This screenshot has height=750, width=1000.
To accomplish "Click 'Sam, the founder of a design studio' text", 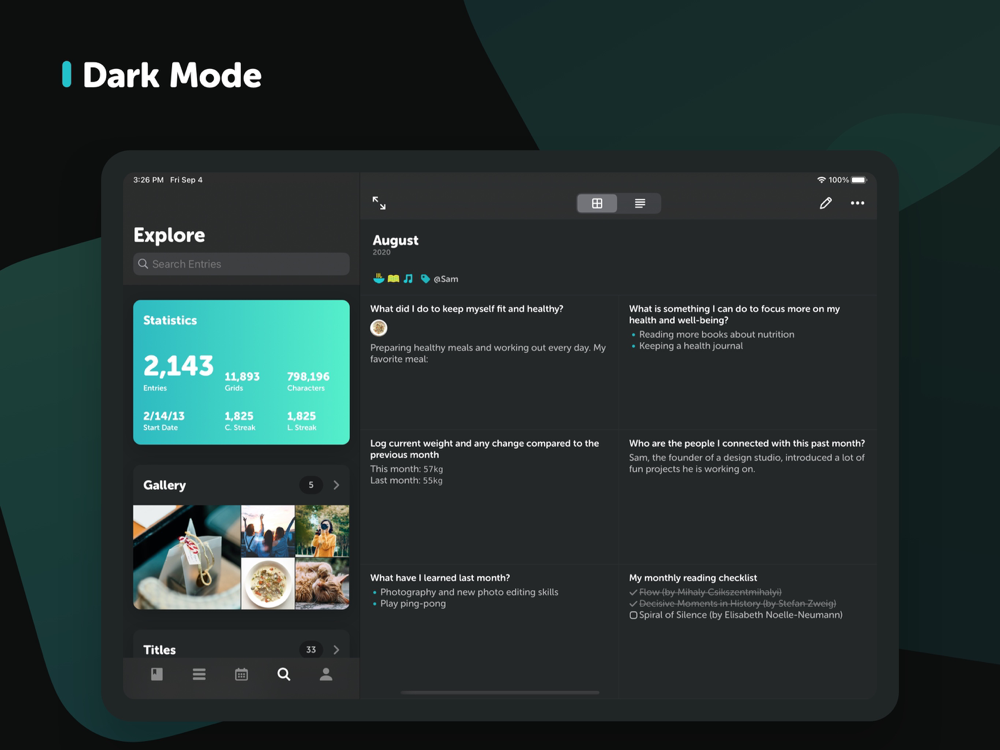I will (747, 463).
